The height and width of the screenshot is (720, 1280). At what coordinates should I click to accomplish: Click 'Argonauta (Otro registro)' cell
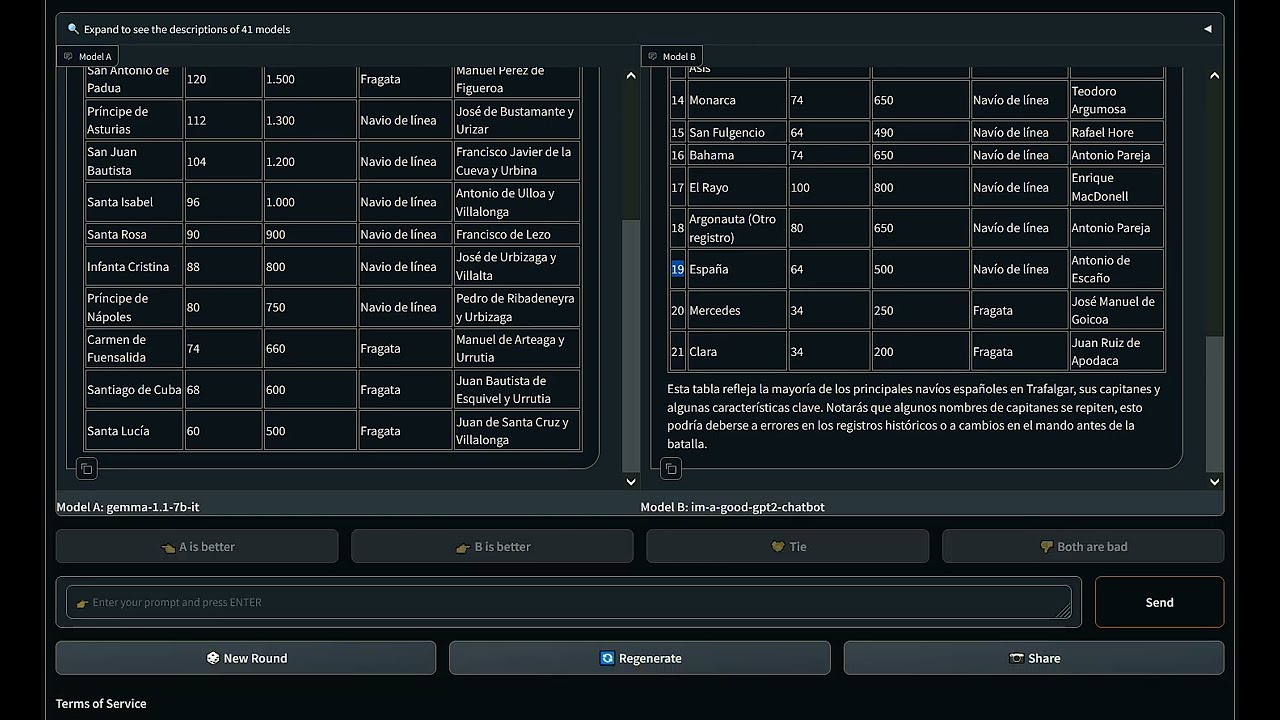[x=737, y=228]
